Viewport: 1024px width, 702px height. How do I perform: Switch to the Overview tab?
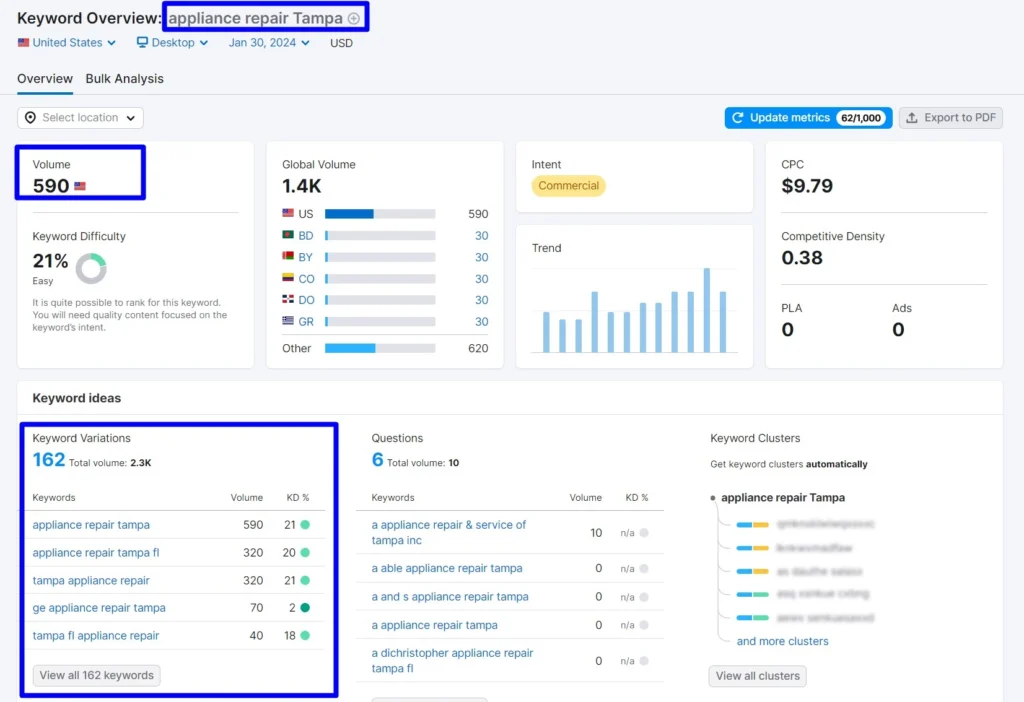tap(45, 78)
